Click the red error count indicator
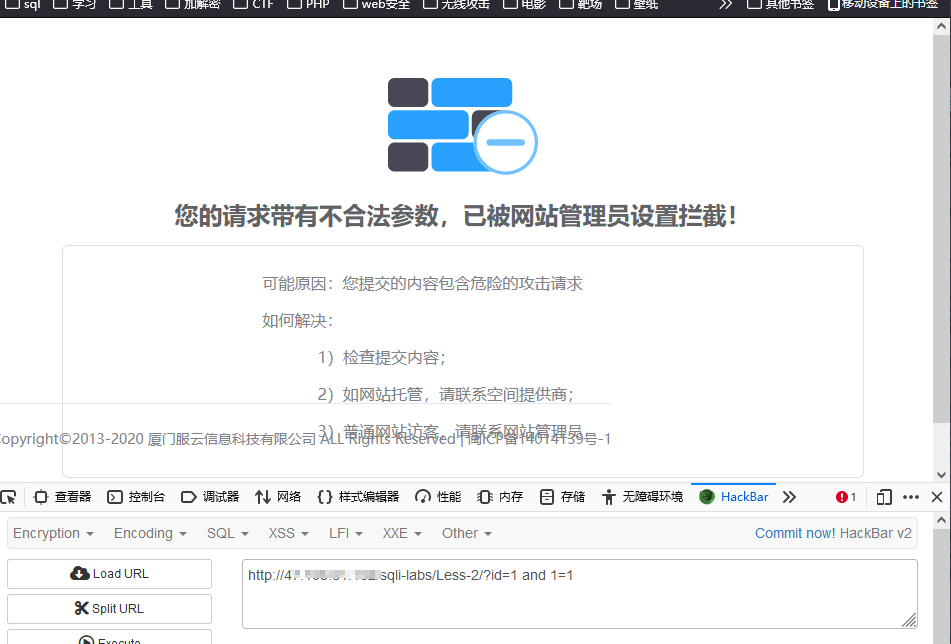Viewport: 951px width, 644px height. pos(845,497)
